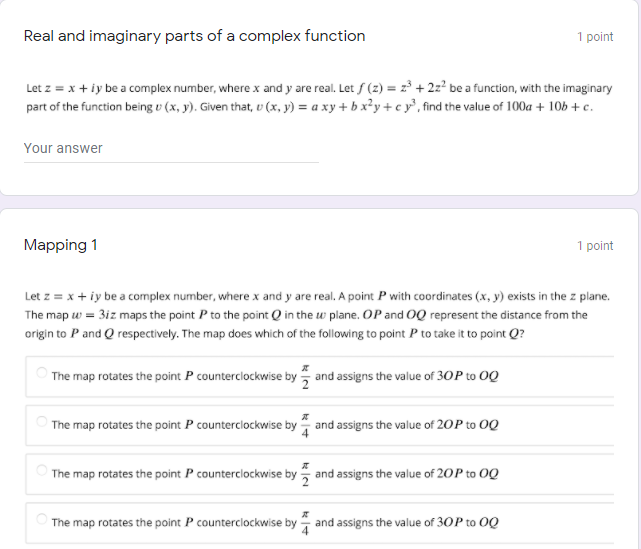Viewport: 641px width, 549px height.
Task: Click "1 point" label of the complex function question
Action: (x=595, y=37)
